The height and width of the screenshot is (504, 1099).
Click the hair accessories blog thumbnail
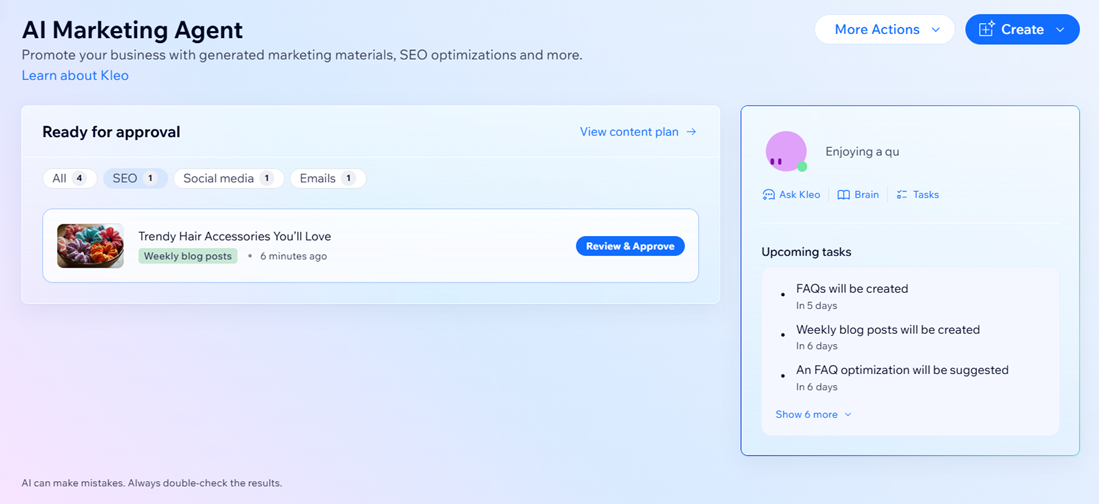tap(90, 245)
